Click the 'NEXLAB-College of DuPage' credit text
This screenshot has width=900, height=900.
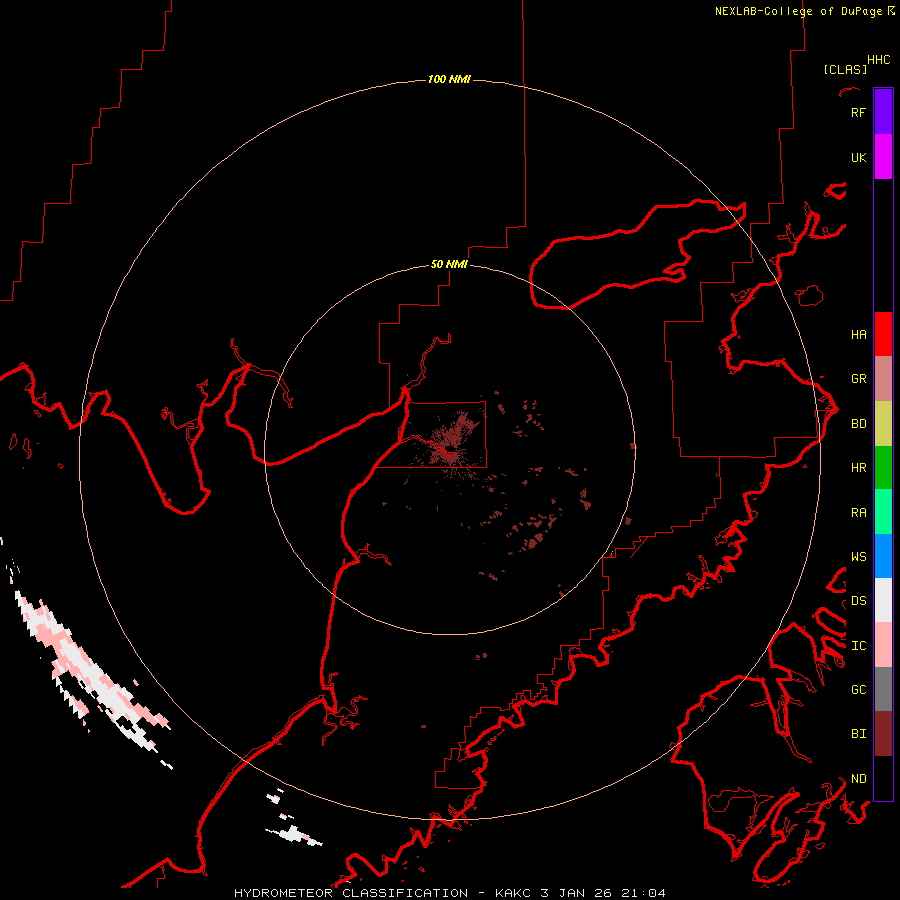[798, 11]
